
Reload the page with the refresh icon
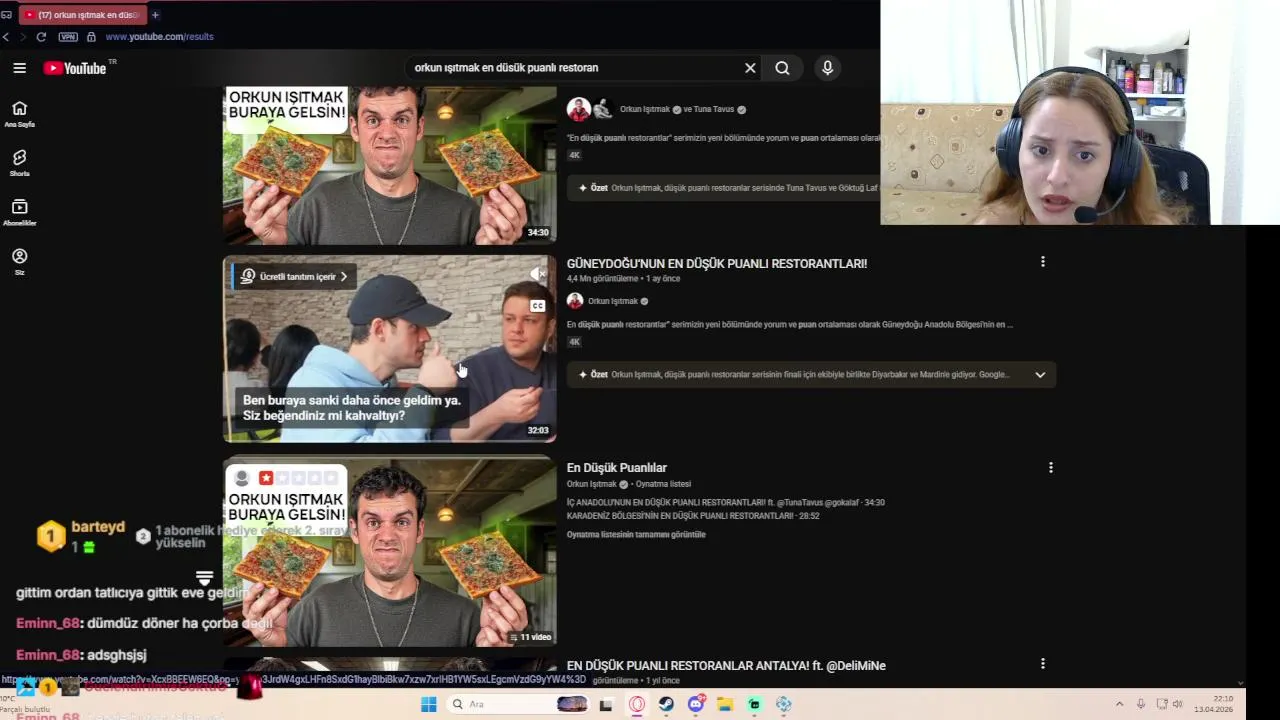[41, 37]
